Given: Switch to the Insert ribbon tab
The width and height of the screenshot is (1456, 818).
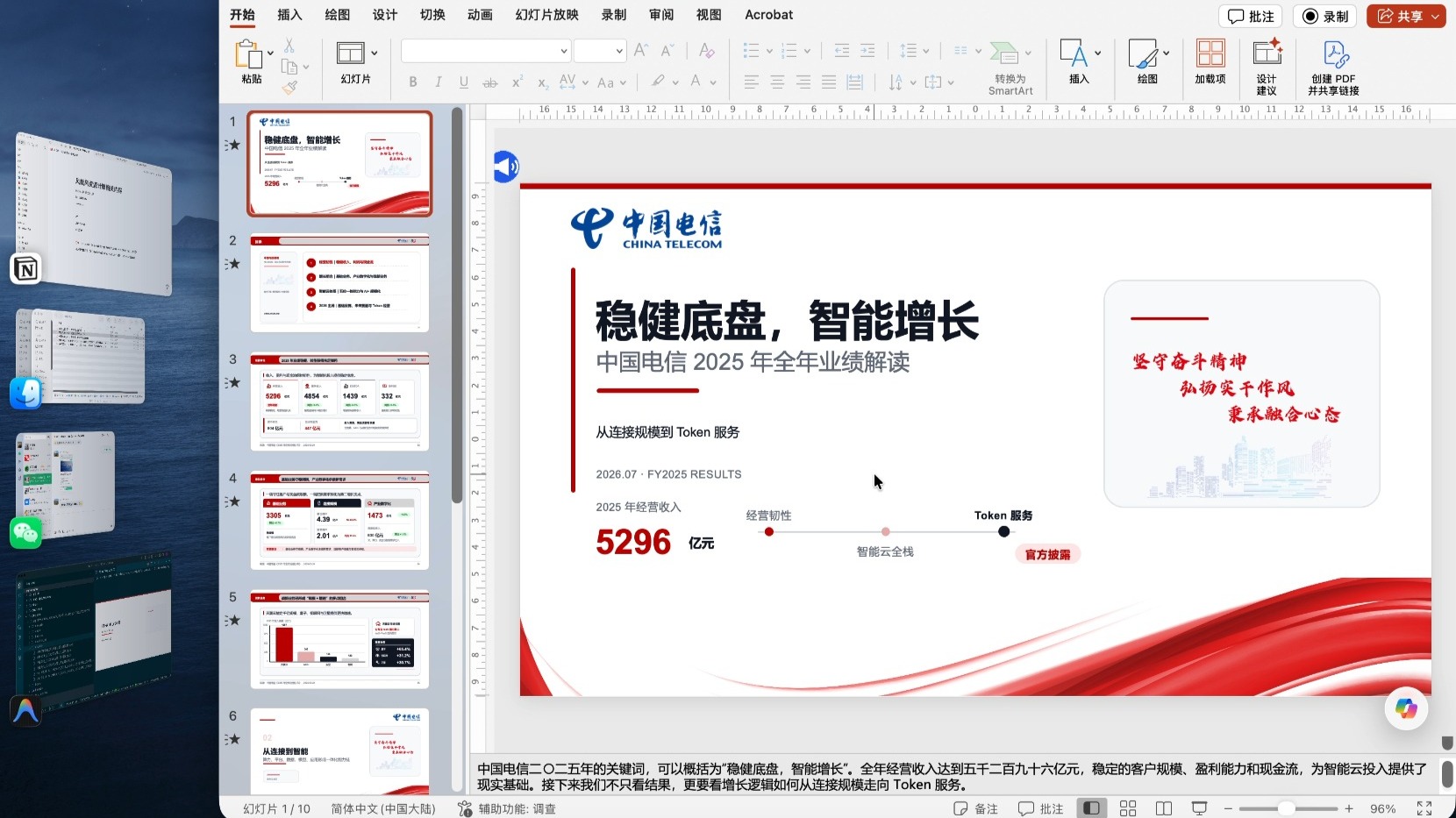Looking at the screenshot, I should pyautogui.click(x=289, y=15).
